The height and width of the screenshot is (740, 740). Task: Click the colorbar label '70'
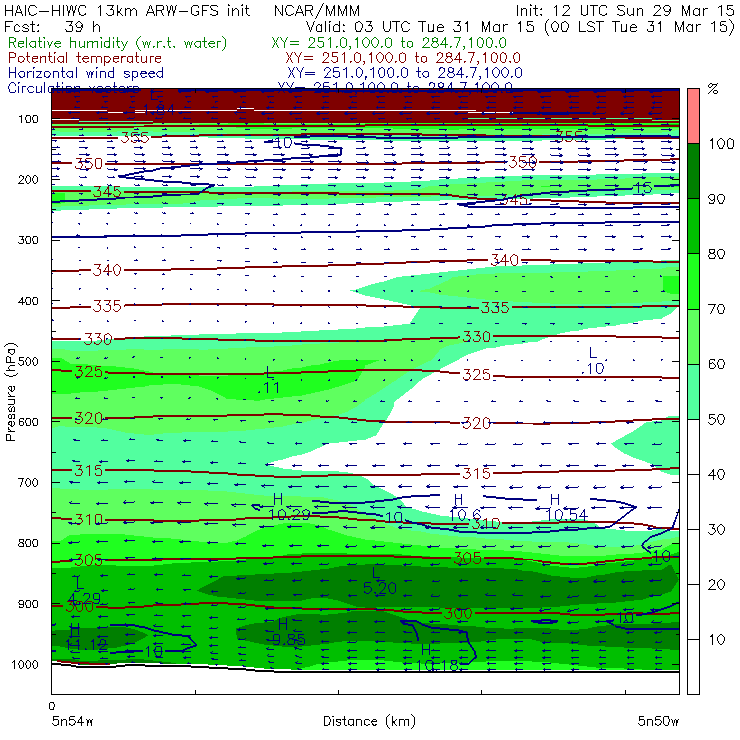click(x=716, y=309)
